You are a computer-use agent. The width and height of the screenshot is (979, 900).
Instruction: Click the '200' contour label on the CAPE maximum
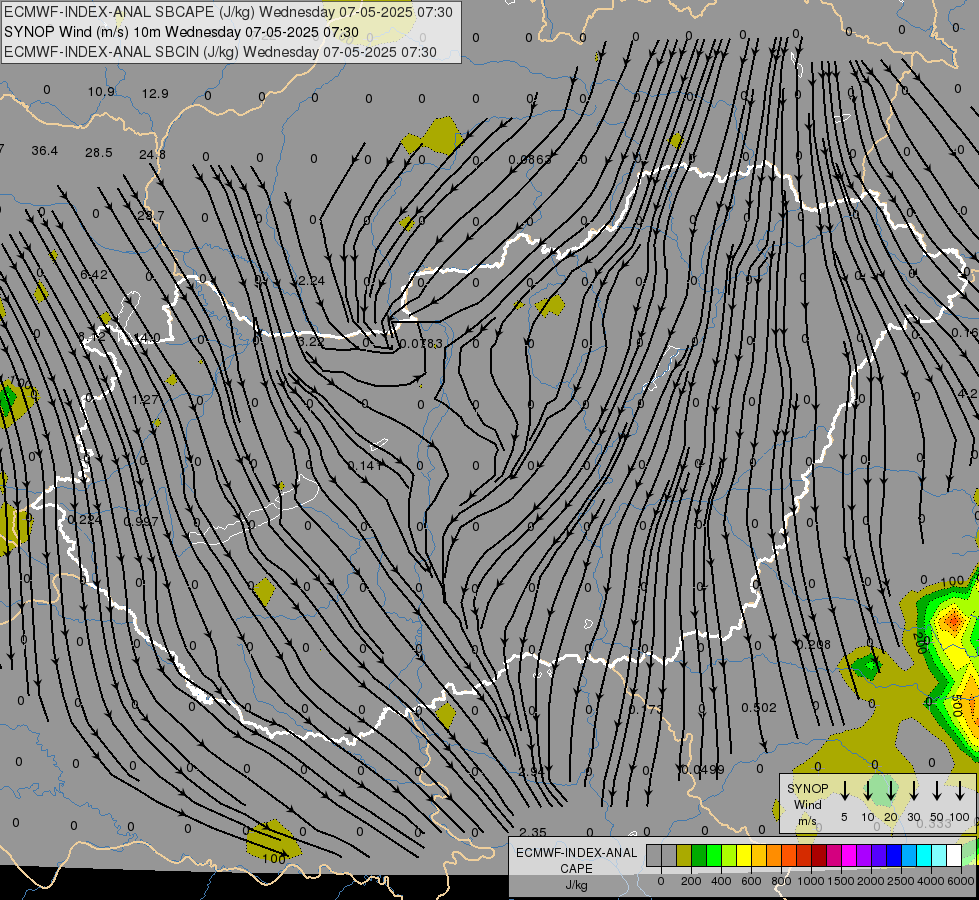coord(918,641)
